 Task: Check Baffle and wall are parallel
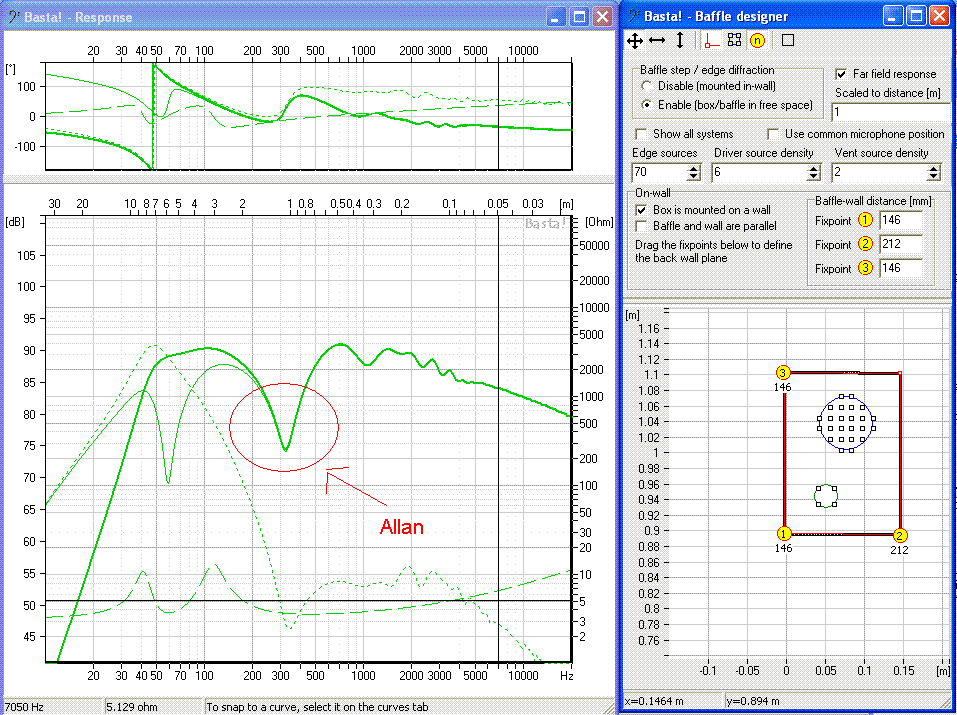[x=642, y=226]
